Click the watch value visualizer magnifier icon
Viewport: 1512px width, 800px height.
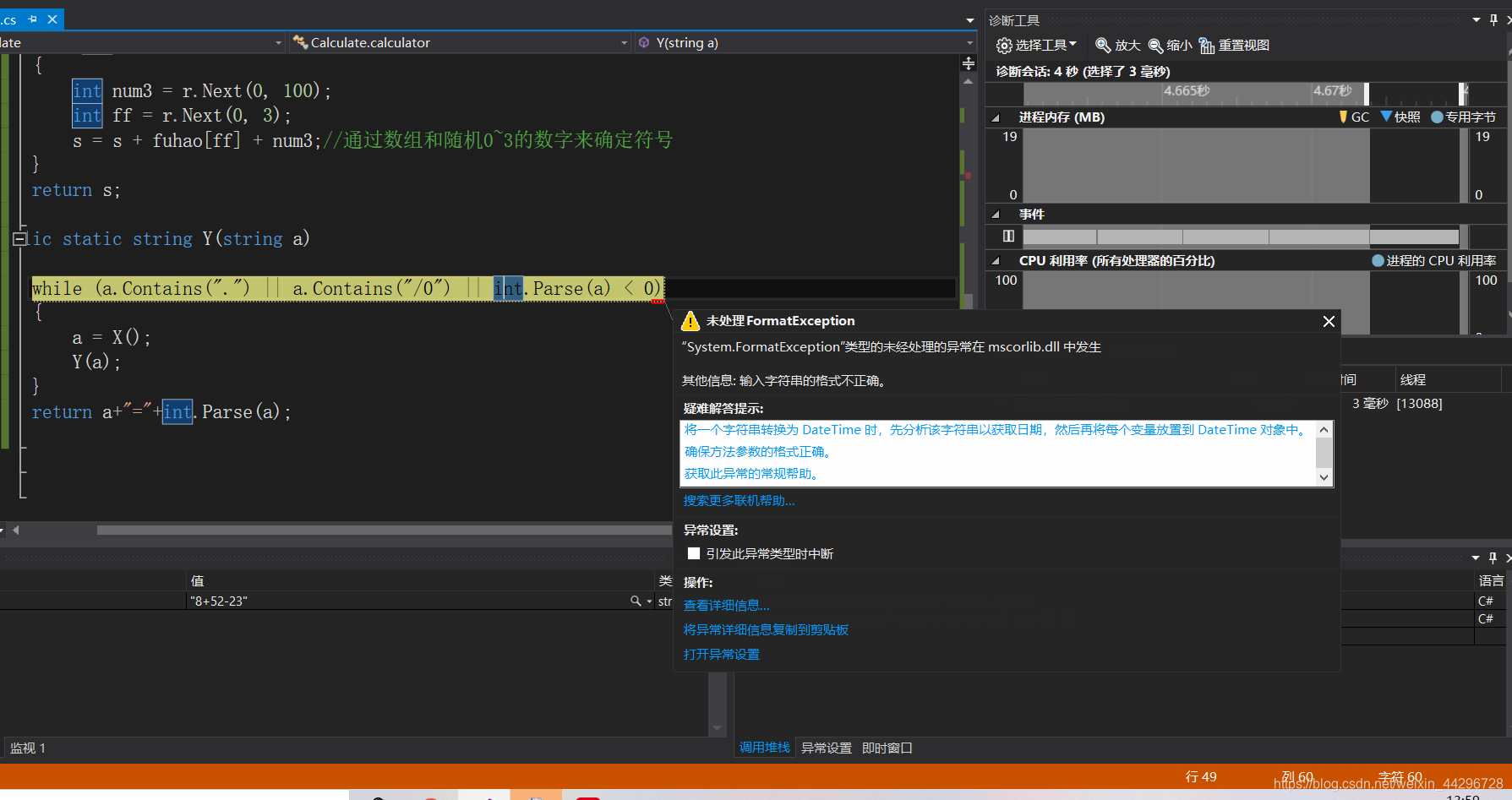coord(636,601)
